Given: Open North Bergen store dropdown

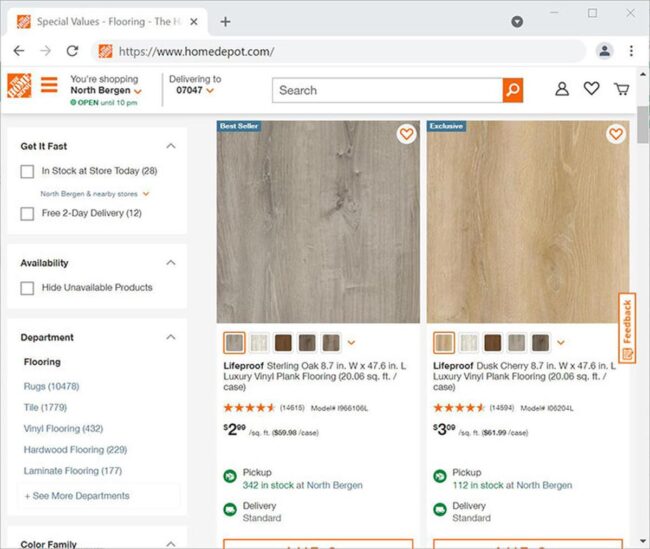Looking at the screenshot, I should (106, 90).
